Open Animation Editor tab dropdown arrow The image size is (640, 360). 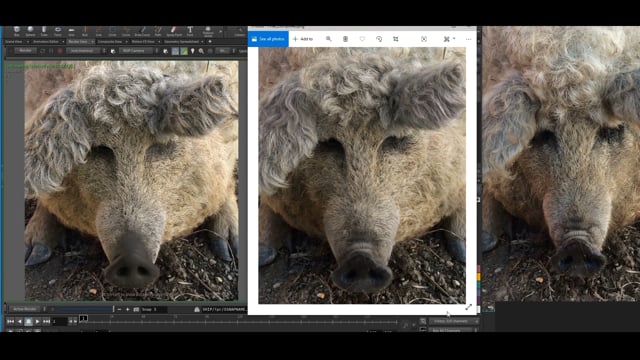coord(63,42)
